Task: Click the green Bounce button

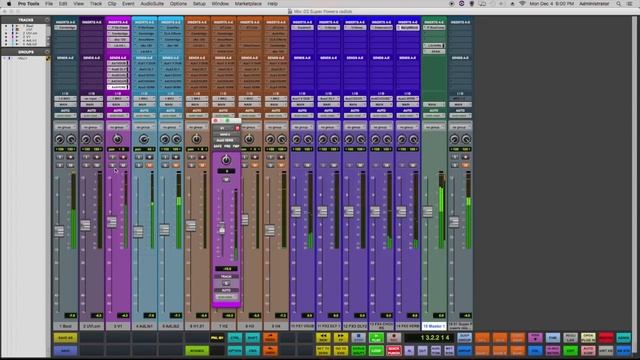Action: 197,350
